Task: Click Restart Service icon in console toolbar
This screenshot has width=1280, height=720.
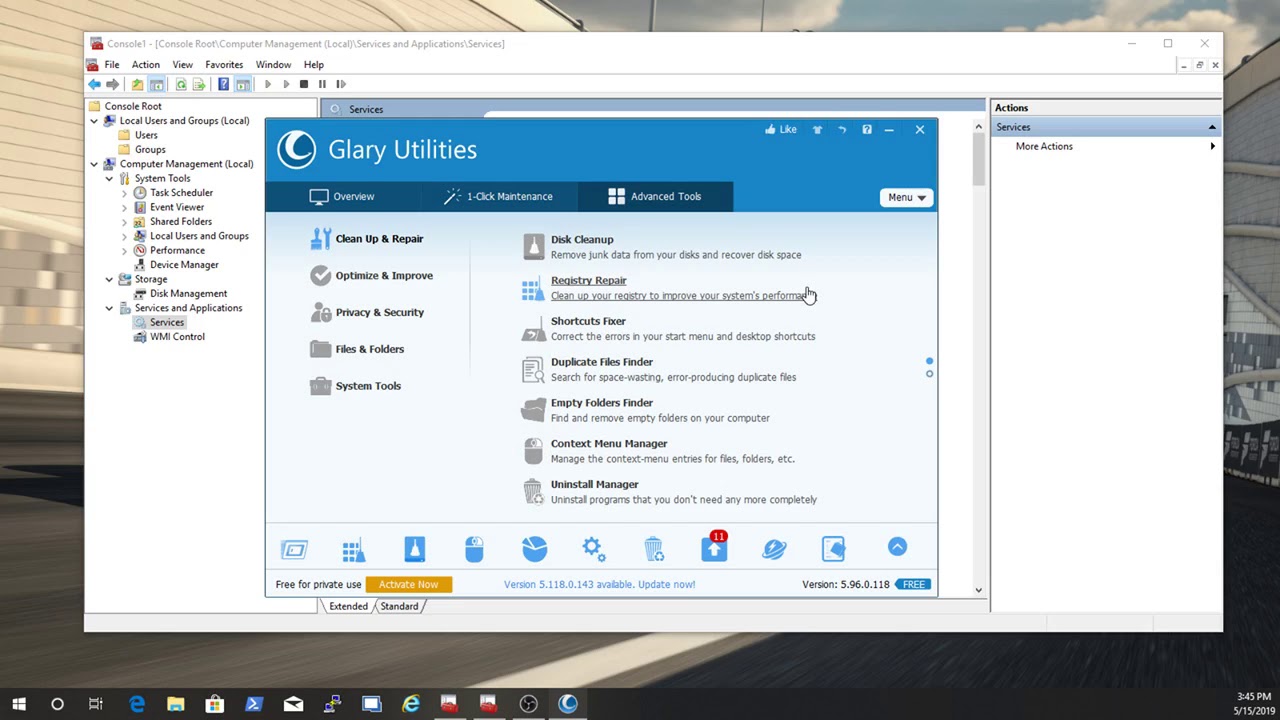Action: 341,84
